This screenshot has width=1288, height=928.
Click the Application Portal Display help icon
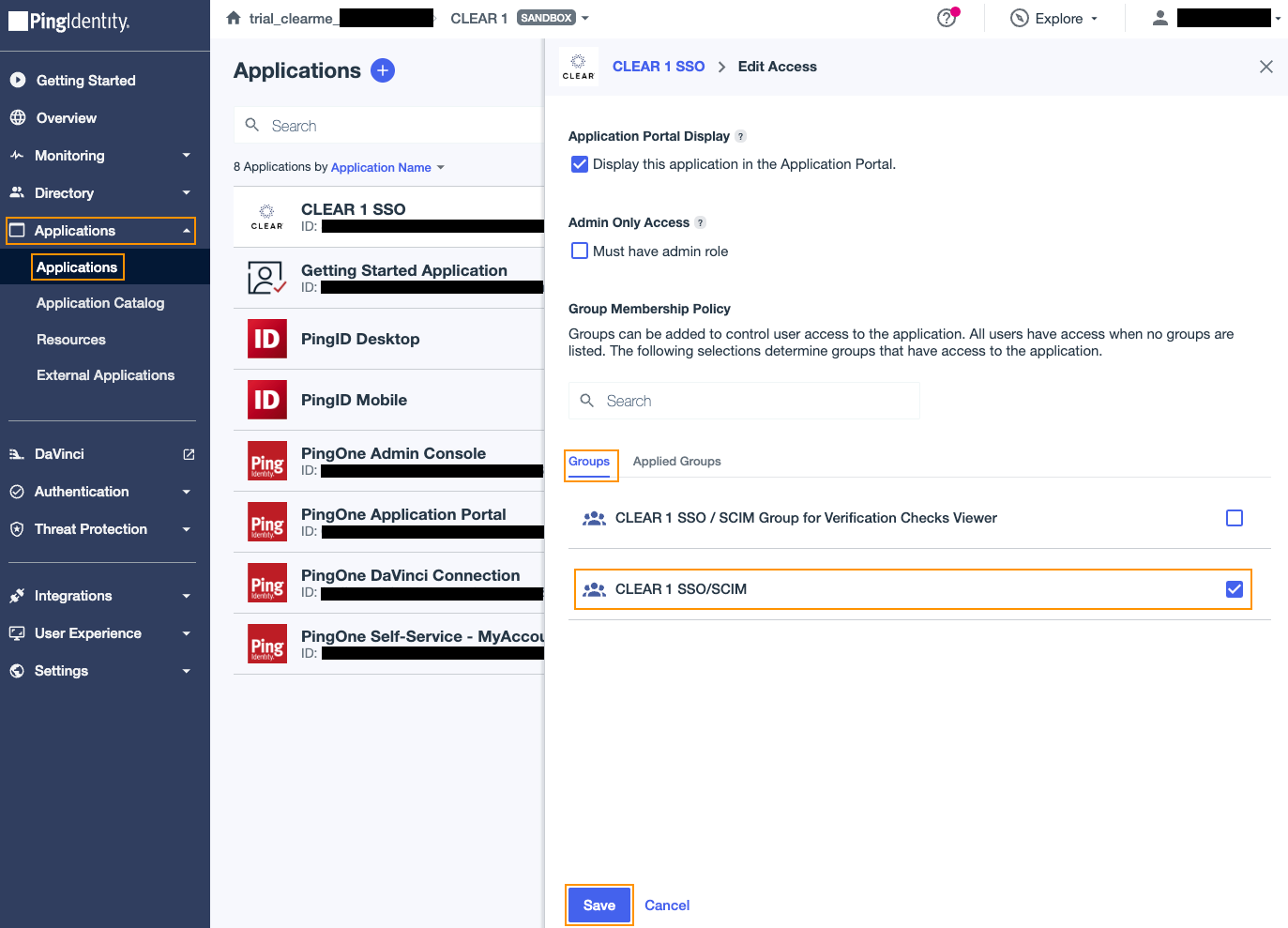point(741,136)
